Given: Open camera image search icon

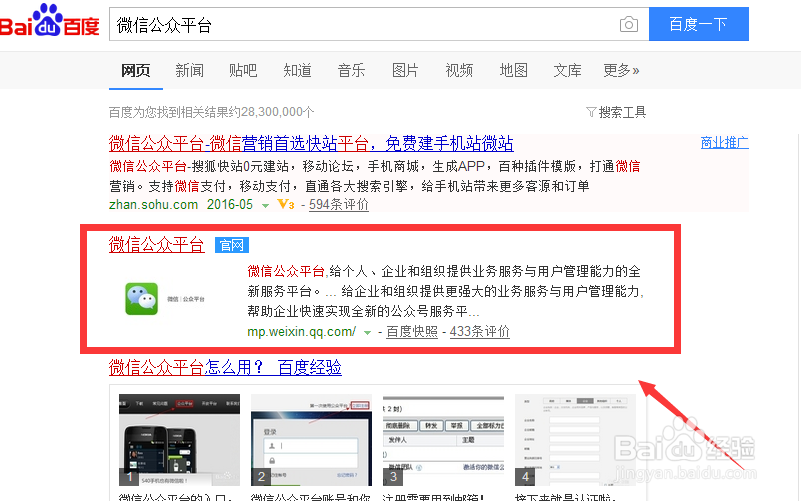Looking at the screenshot, I should click(628, 24).
